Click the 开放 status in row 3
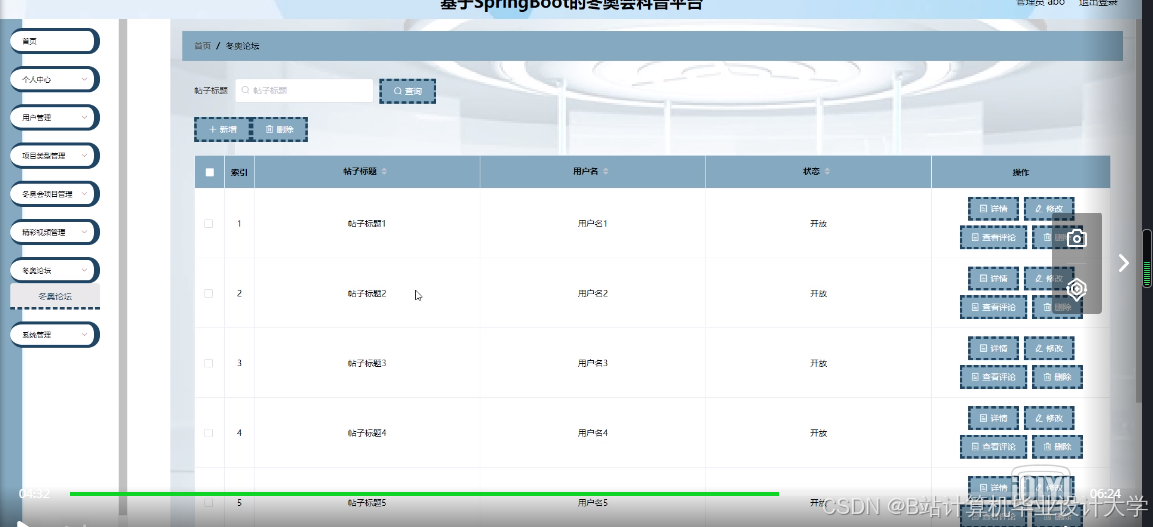 [818, 363]
